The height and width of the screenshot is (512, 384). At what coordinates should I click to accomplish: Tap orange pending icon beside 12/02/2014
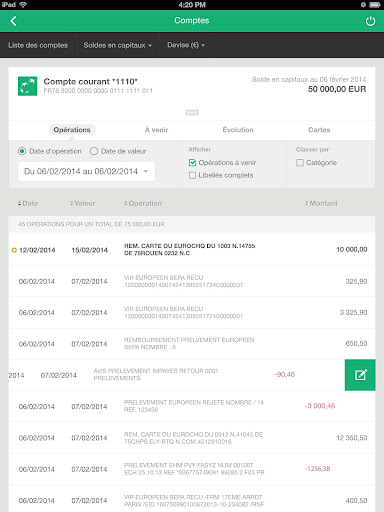coord(14,250)
